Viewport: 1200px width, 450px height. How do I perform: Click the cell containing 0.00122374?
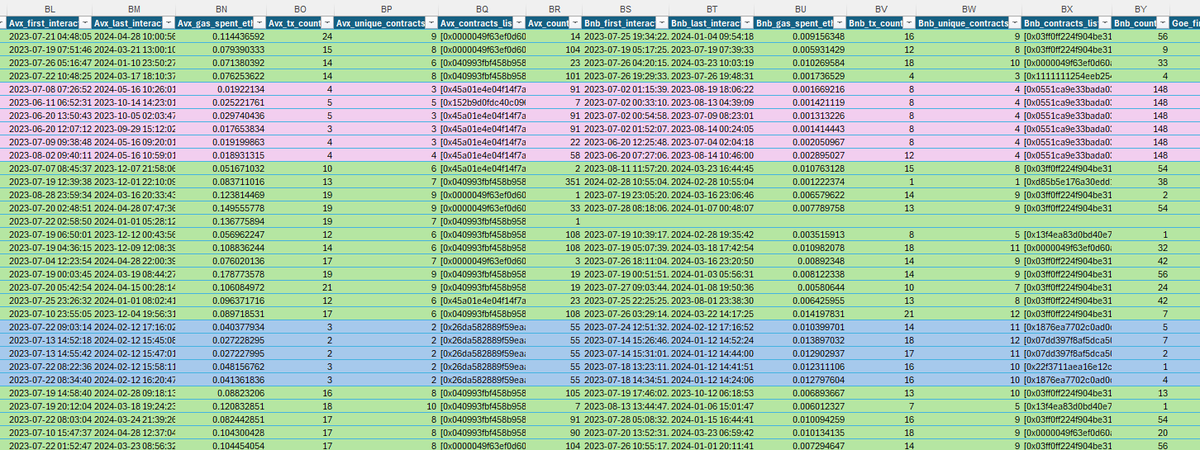[x=800, y=181]
